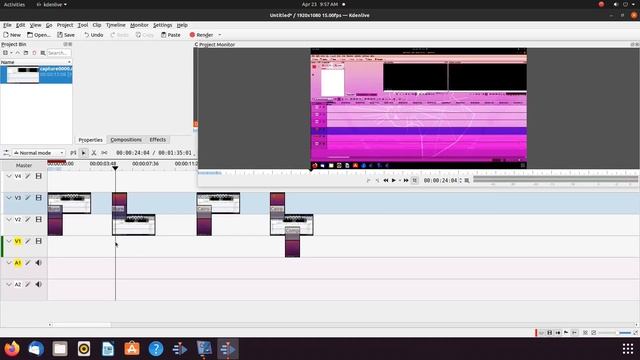640x360 pixels.
Task: Open the track compositing menu left of Normal mode
Action: click(x=6, y=153)
